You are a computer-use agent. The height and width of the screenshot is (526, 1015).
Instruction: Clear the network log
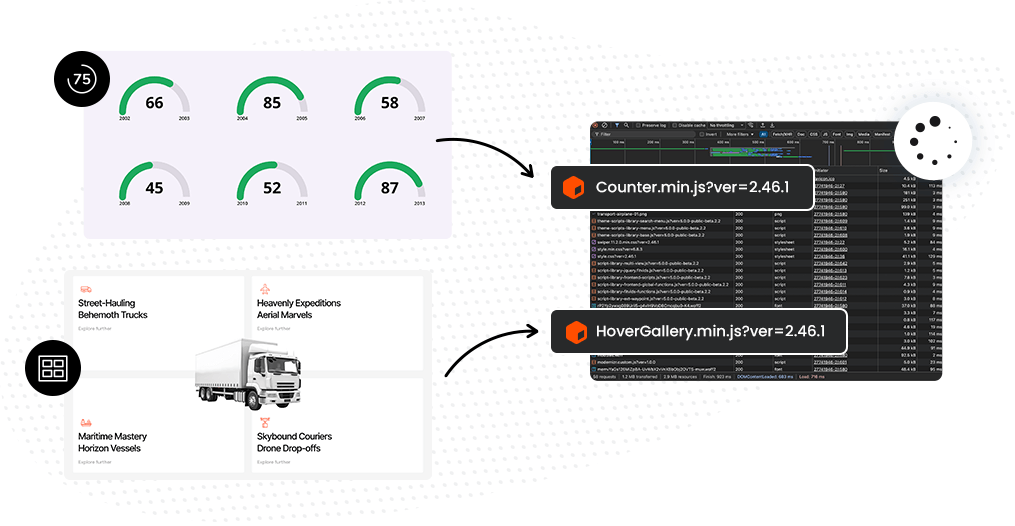pos(604,125)
